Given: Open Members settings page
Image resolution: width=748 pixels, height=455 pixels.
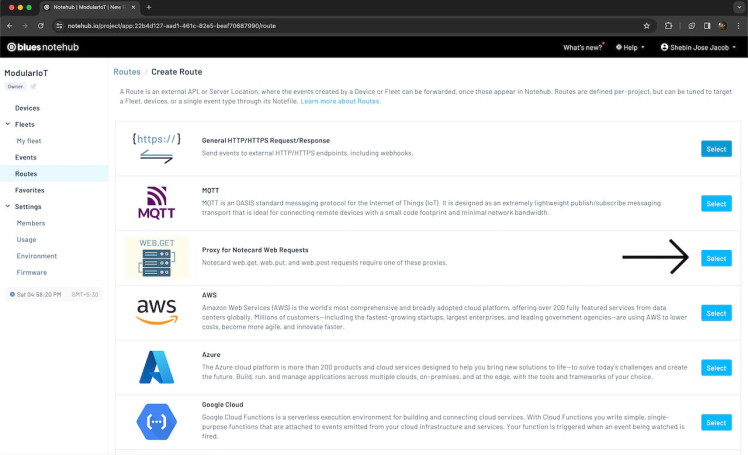Looking at the screenshot, I should 31,223.
